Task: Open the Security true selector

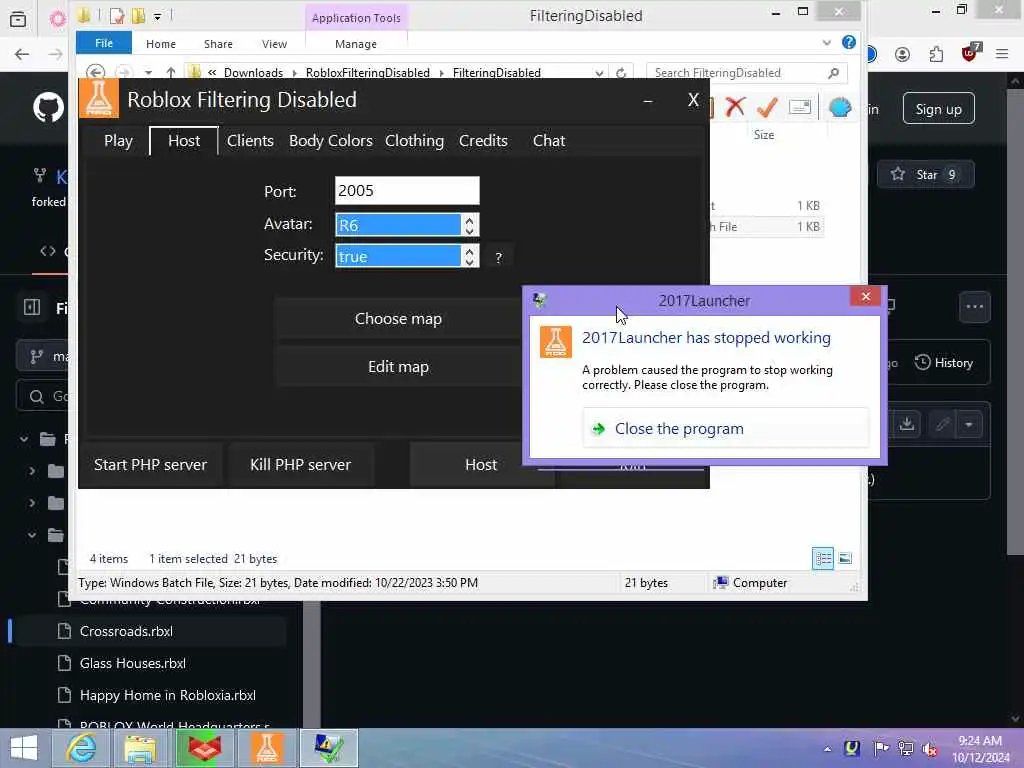Action: [x=407, y=256]
